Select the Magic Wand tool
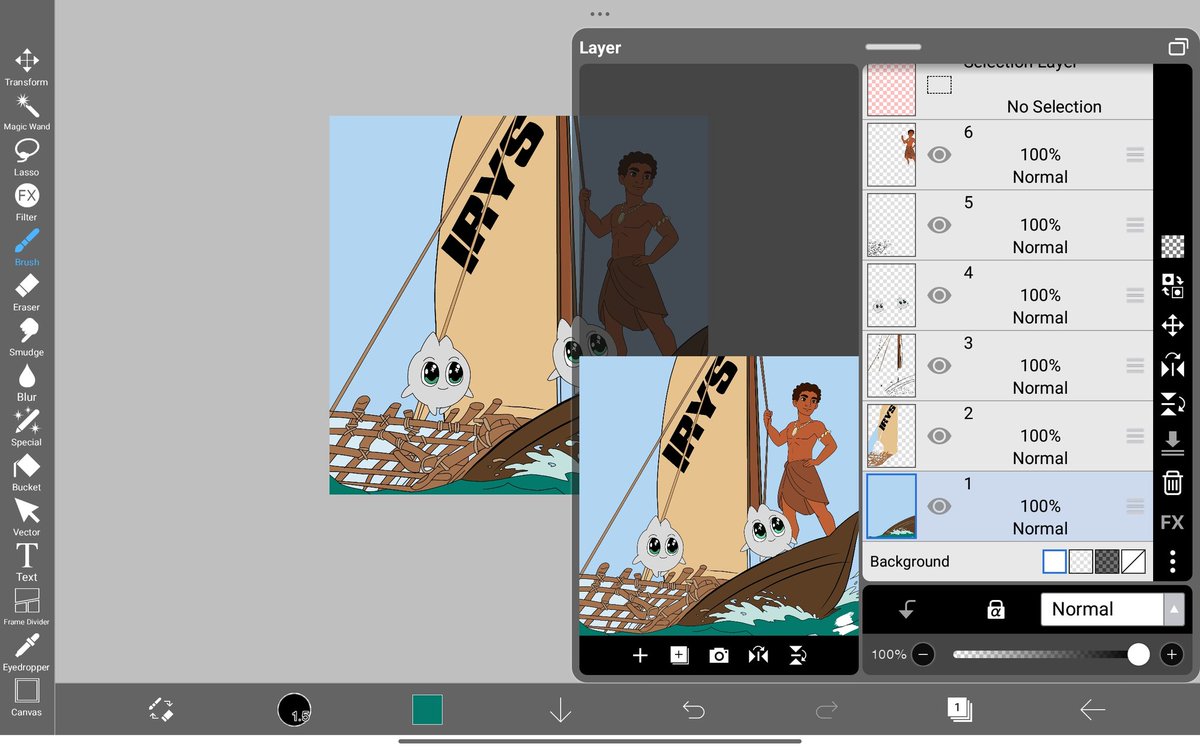 27,112
